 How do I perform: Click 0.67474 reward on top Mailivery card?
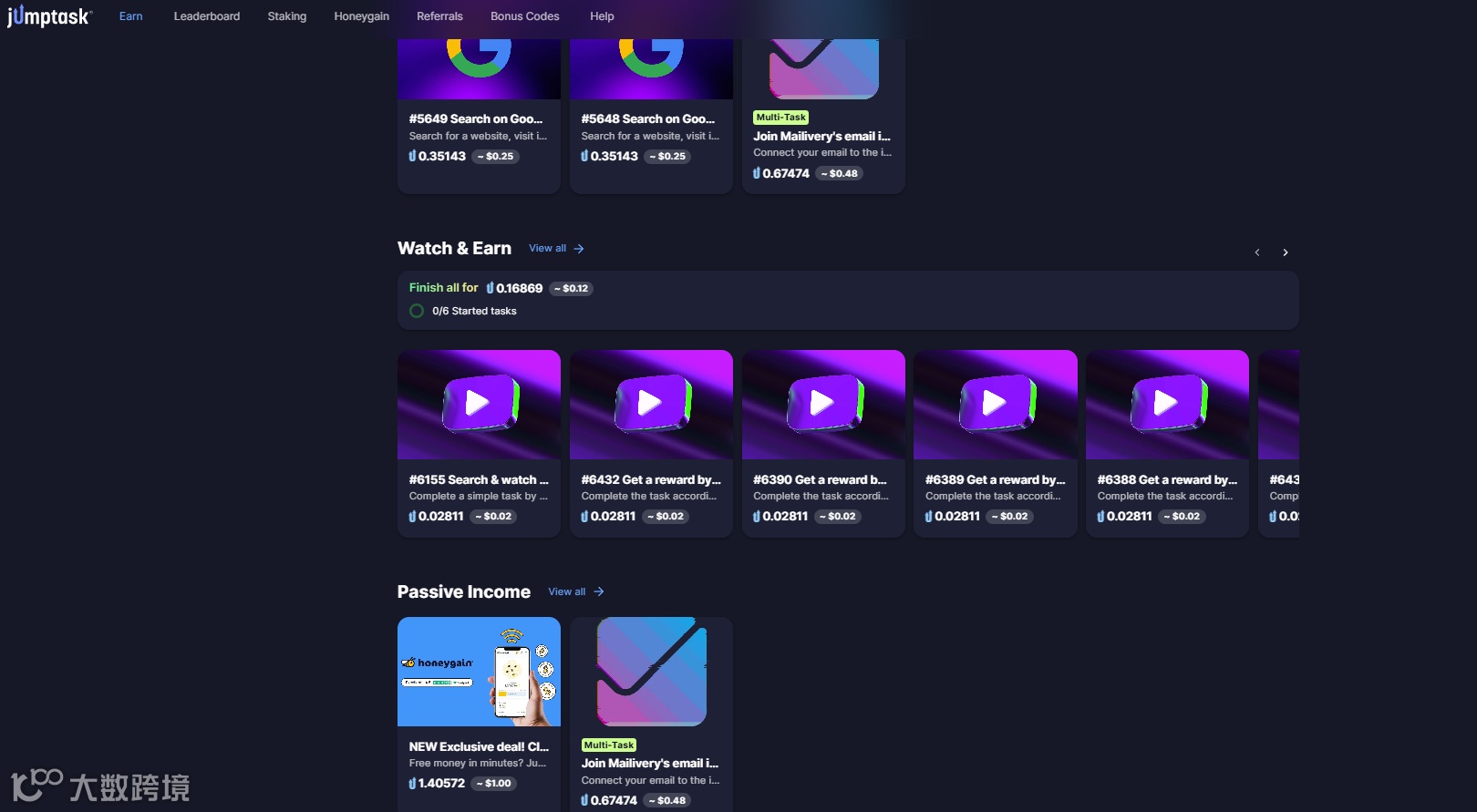click(786, 173)
